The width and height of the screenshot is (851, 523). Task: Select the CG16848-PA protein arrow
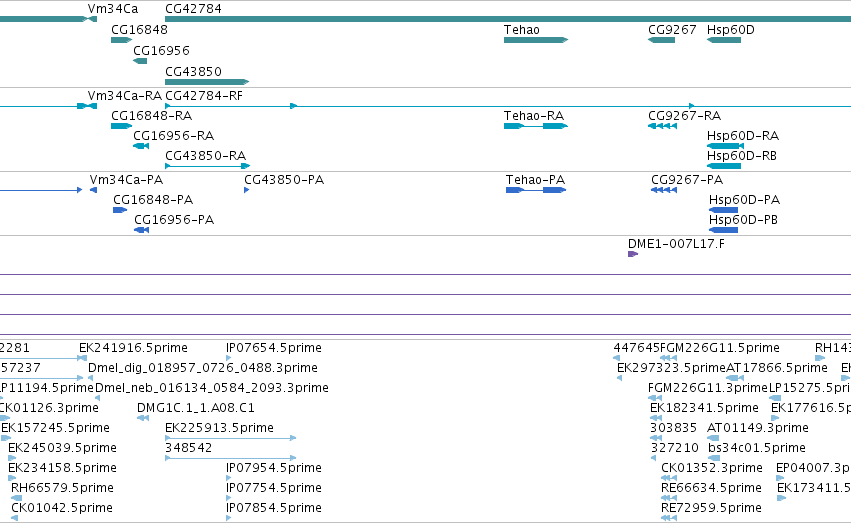[120, 210]
